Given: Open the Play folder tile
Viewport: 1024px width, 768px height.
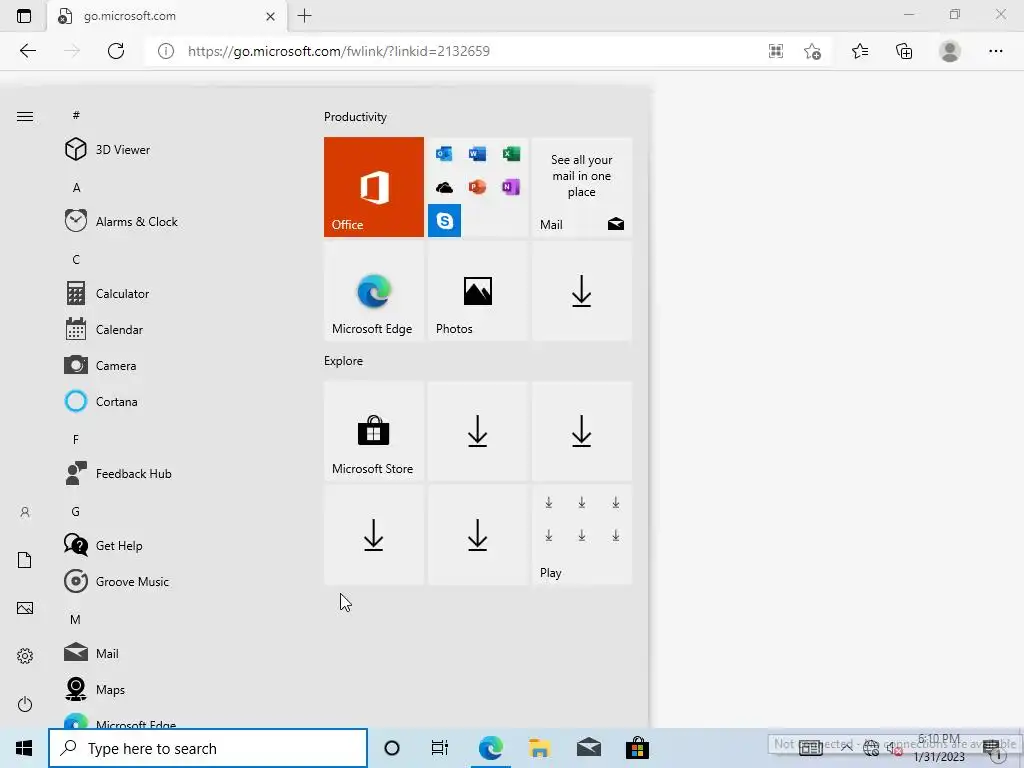Looking at the screenshot, I should coord(581,535).
